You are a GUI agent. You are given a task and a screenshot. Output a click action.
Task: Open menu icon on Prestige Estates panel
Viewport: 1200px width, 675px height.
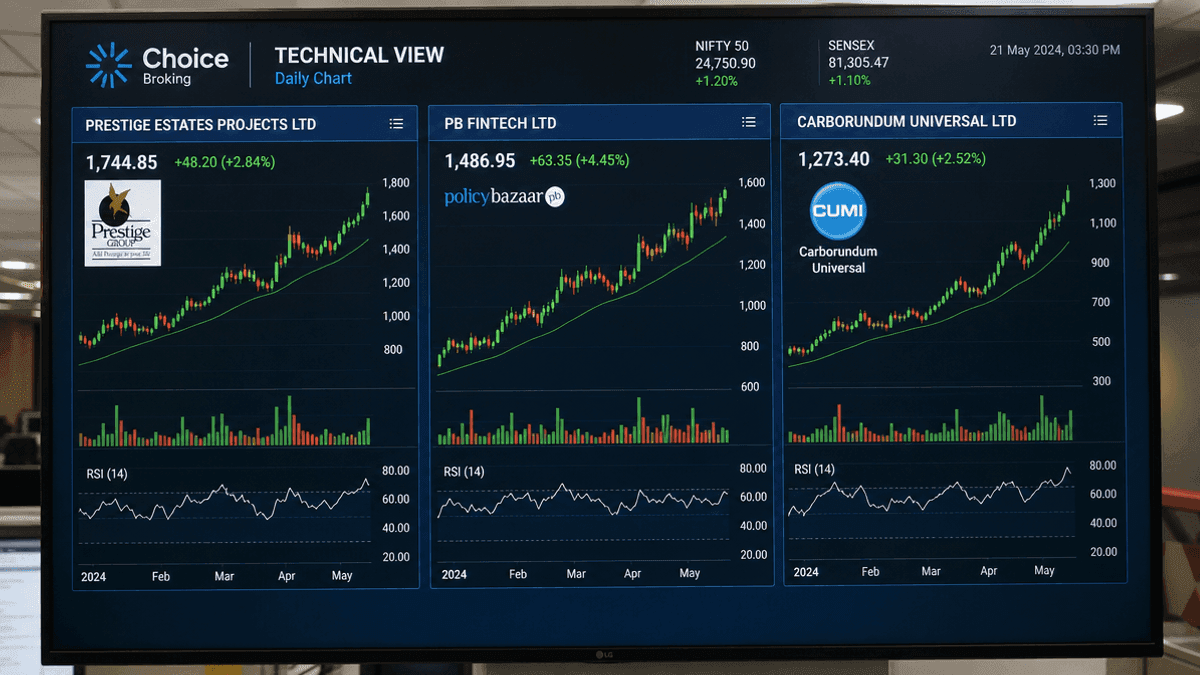coord(396,124)
